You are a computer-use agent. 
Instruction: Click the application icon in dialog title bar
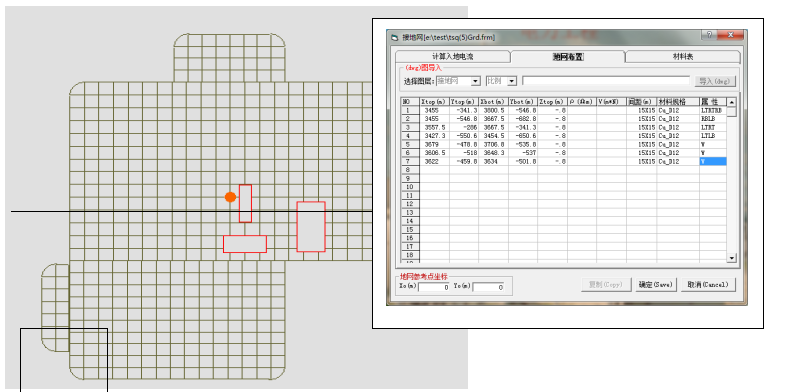pos(395,37)
